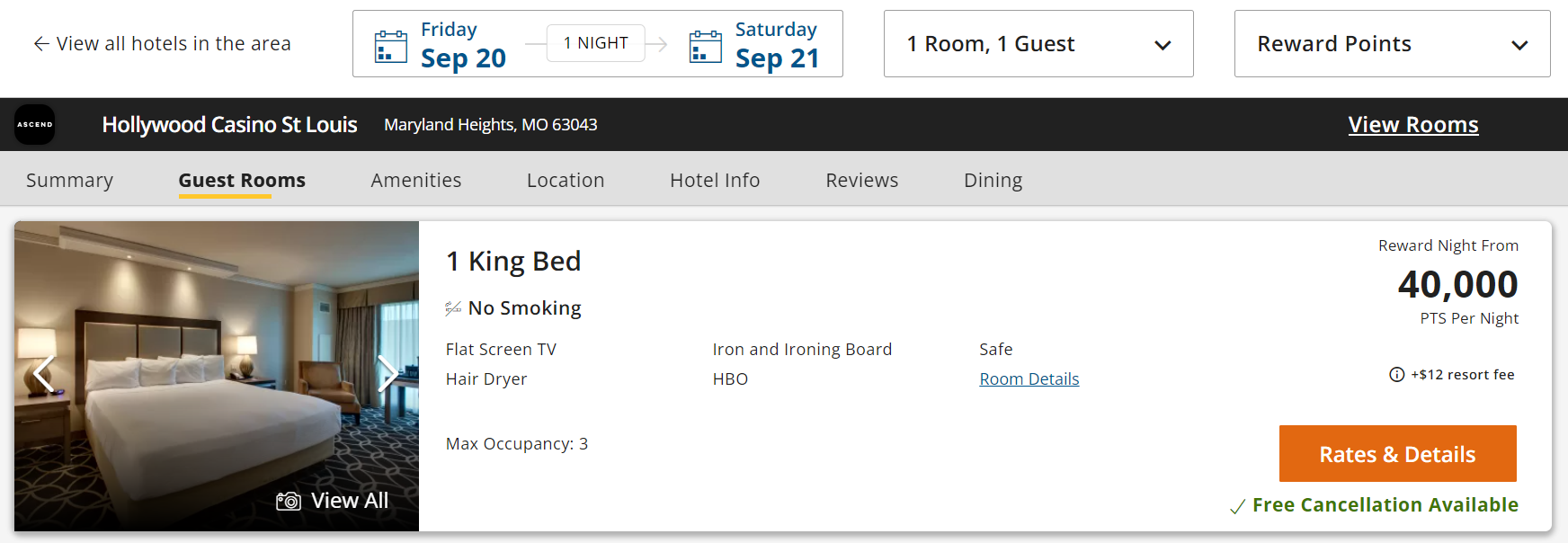The image size is (1568, 543).
Task: Click the checkmark next to Free Cancellation Available
Action: click(x=1238, y=505)
